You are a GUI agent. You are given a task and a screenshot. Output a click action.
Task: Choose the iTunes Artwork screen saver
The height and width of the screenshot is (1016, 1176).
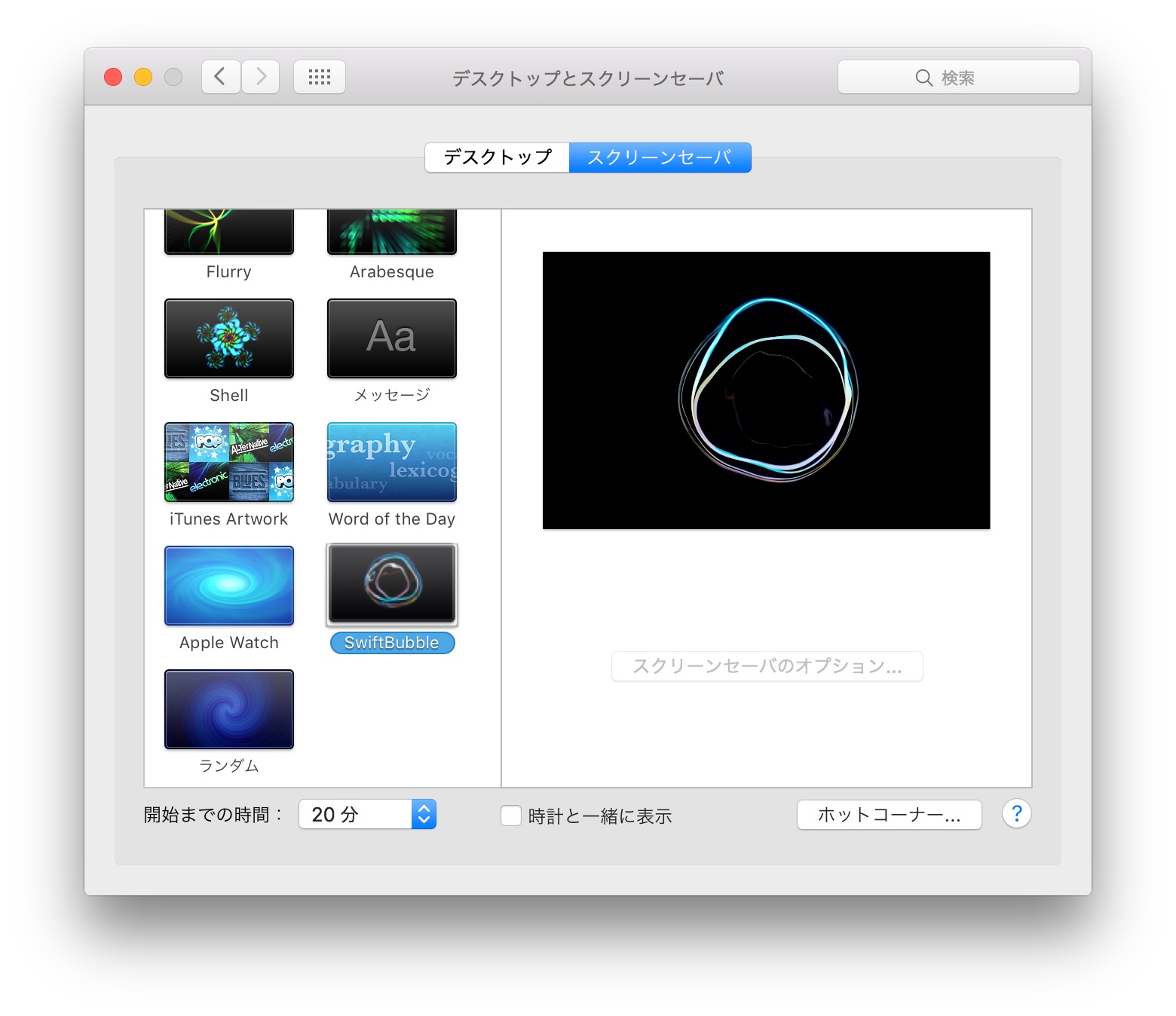click(x=229, y=462)
